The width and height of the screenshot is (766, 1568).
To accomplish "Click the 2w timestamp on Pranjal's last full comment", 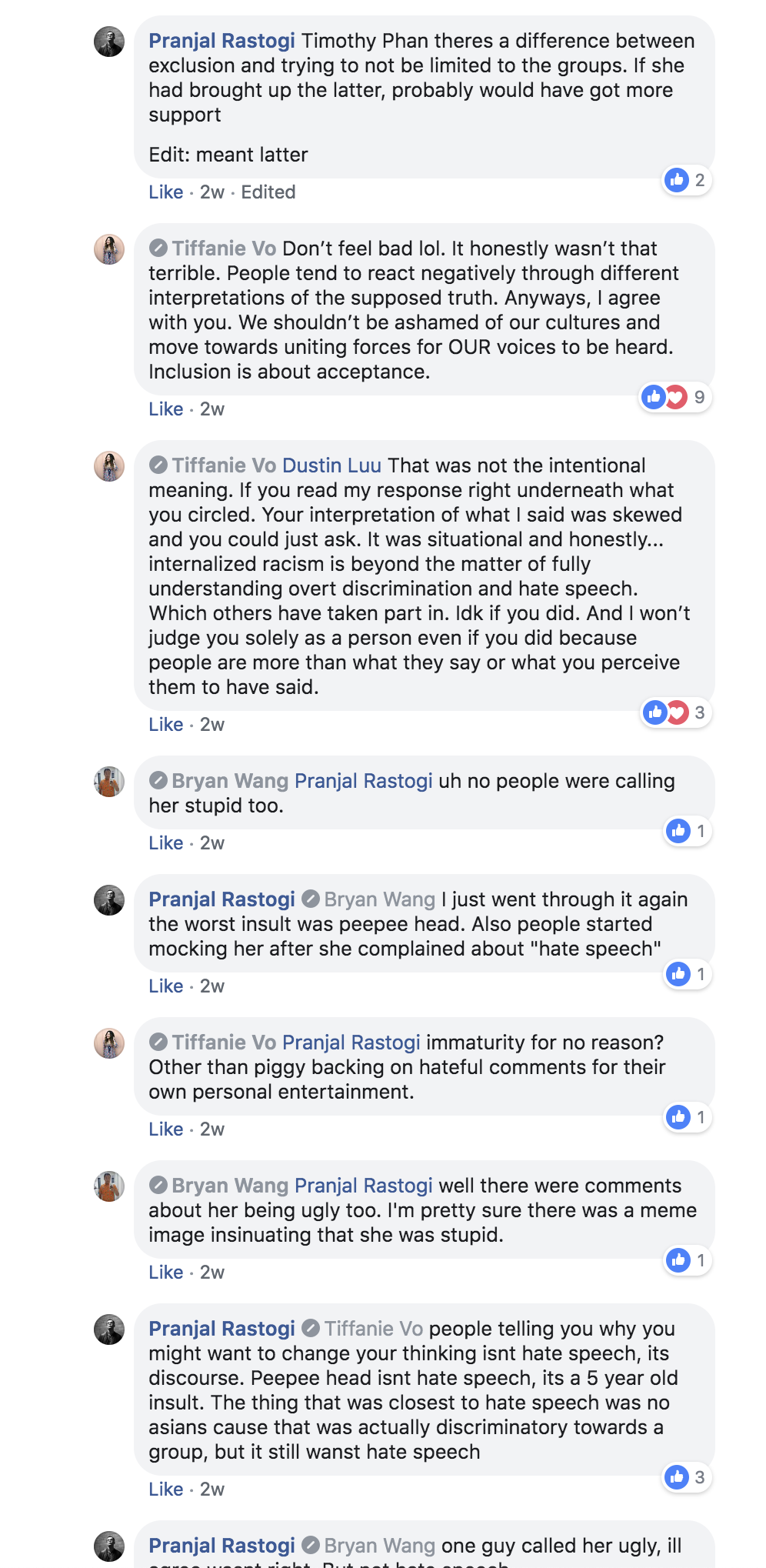I will point(212,1490).
